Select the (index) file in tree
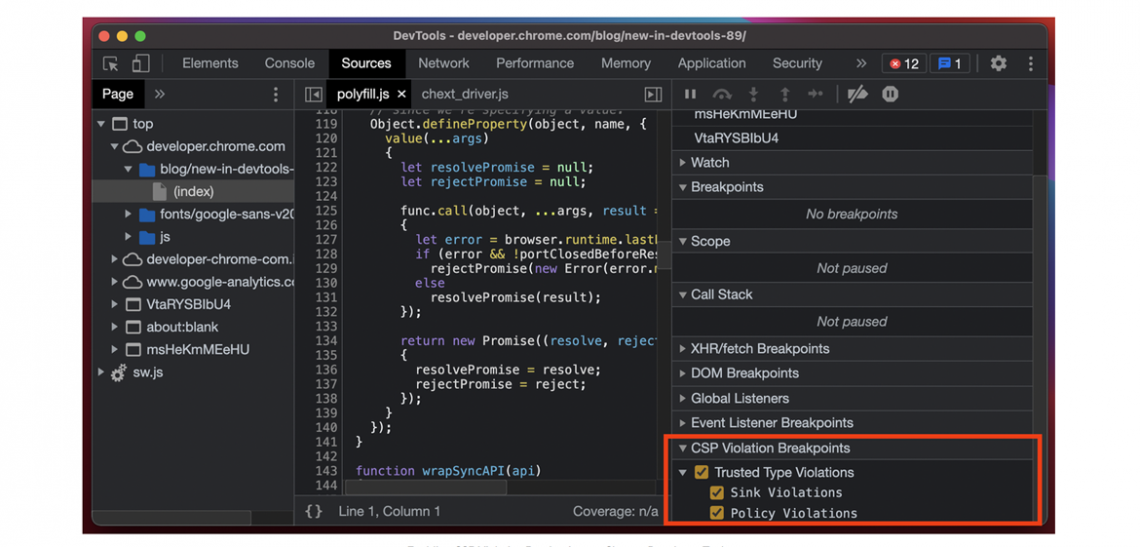This screenshot has height=547, width=1140. [x=193, y=191]
